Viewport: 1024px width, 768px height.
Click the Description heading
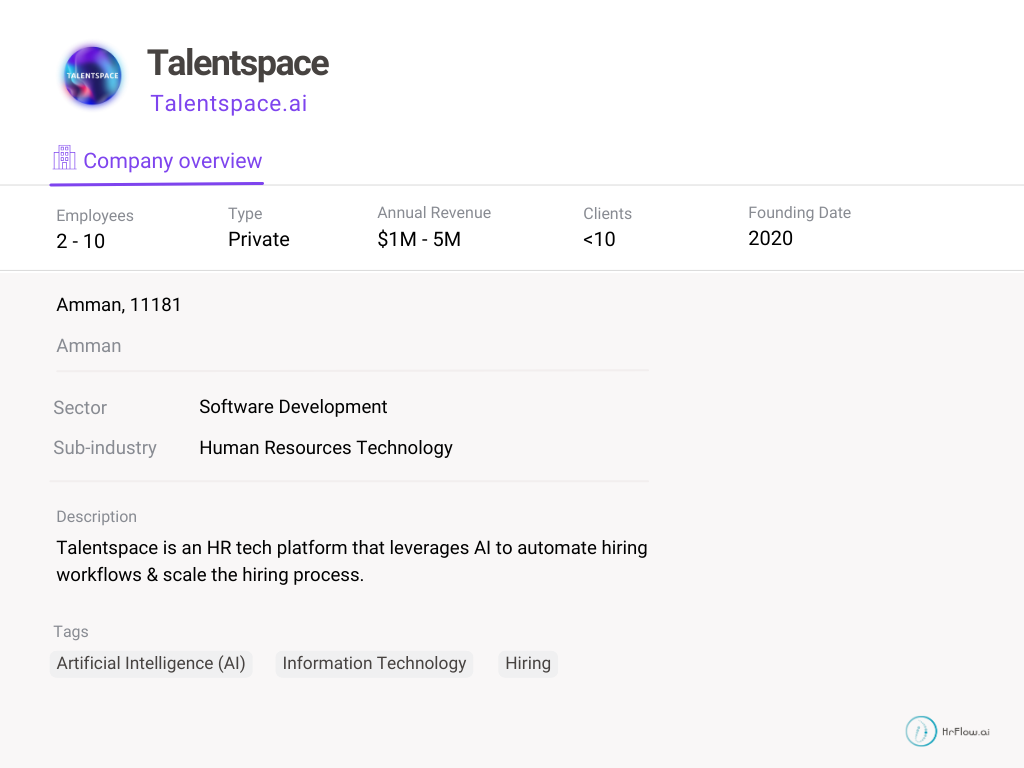pyautogui.click(x=97, y=517)
